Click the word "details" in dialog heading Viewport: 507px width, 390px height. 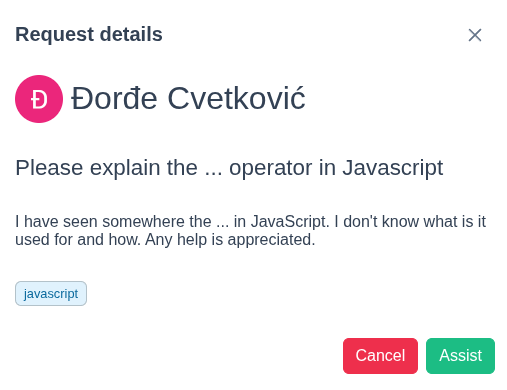click(131, 34)
